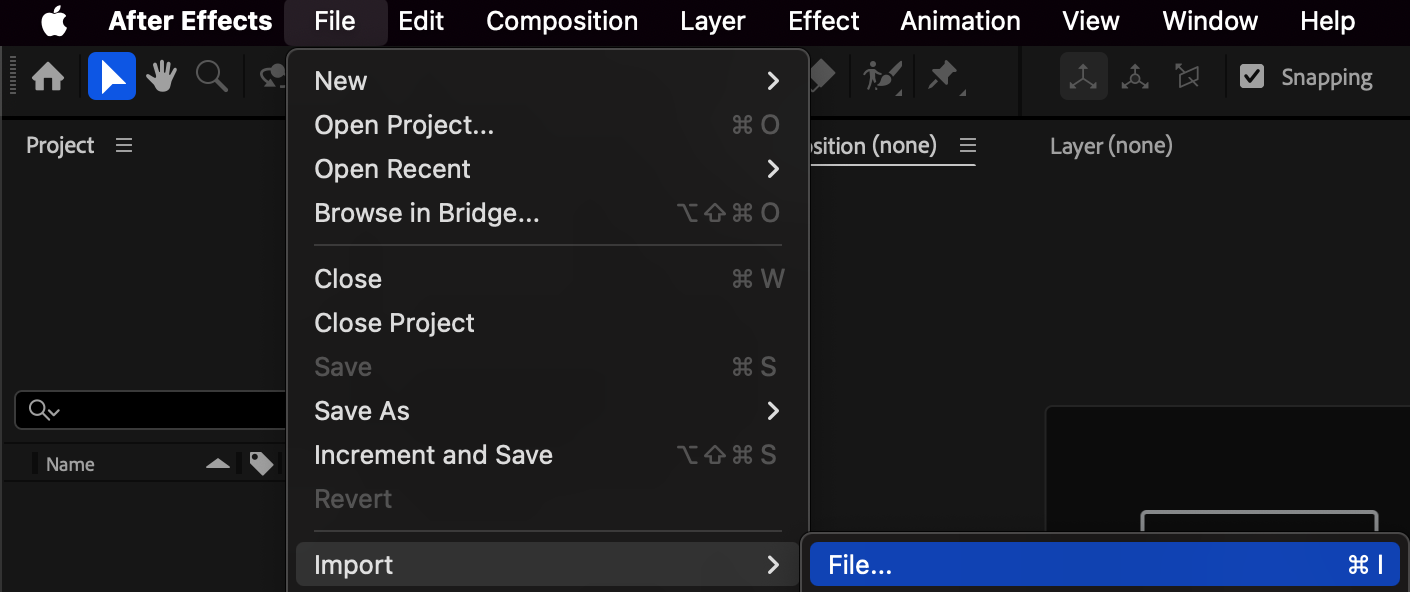Select the Puppet Pin tool
Image resolution: width=1410 pixels, height=592 pixels.
[943, 77]
